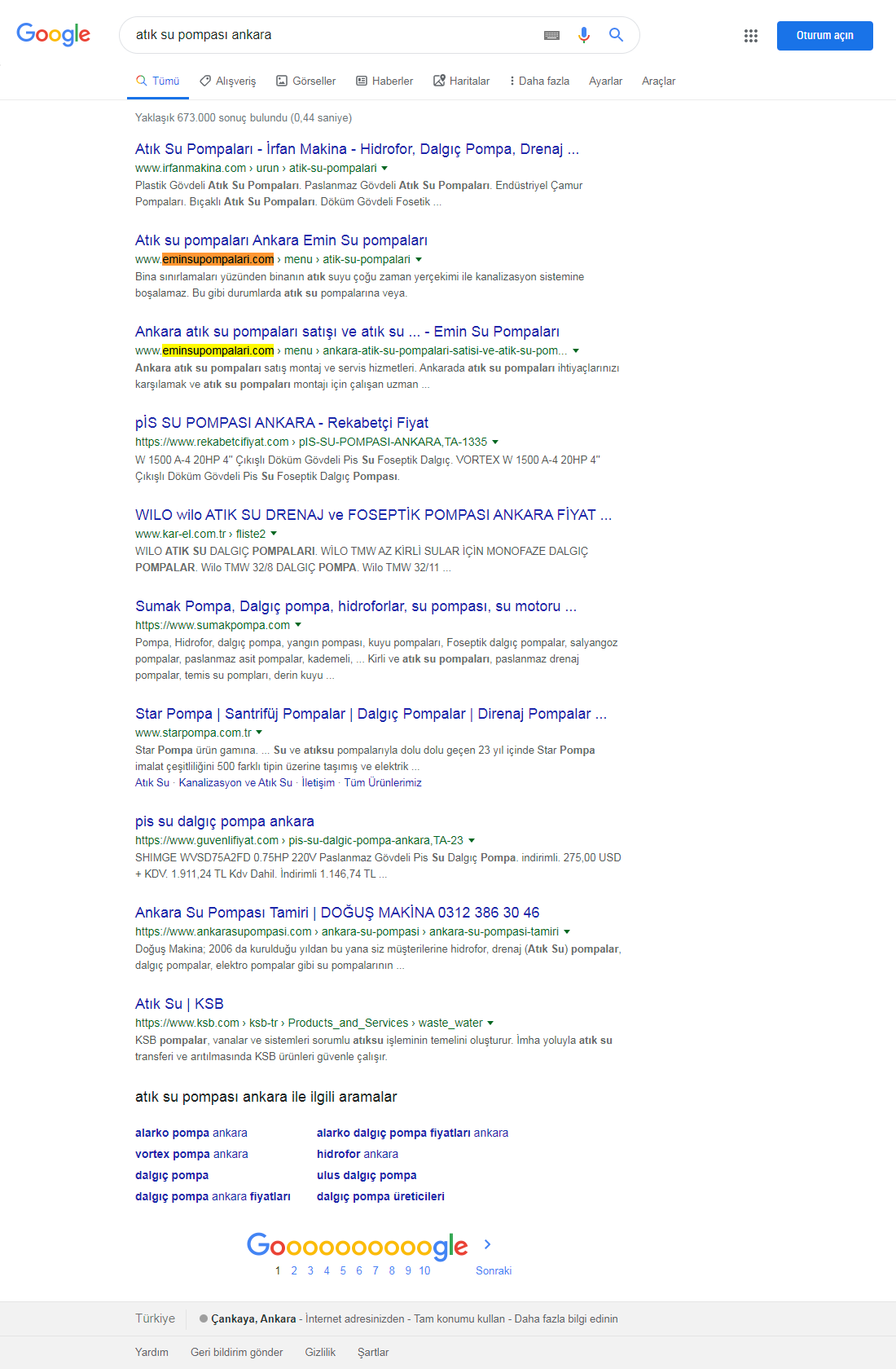Click Tam konumu kullan link

point(459,1318)
